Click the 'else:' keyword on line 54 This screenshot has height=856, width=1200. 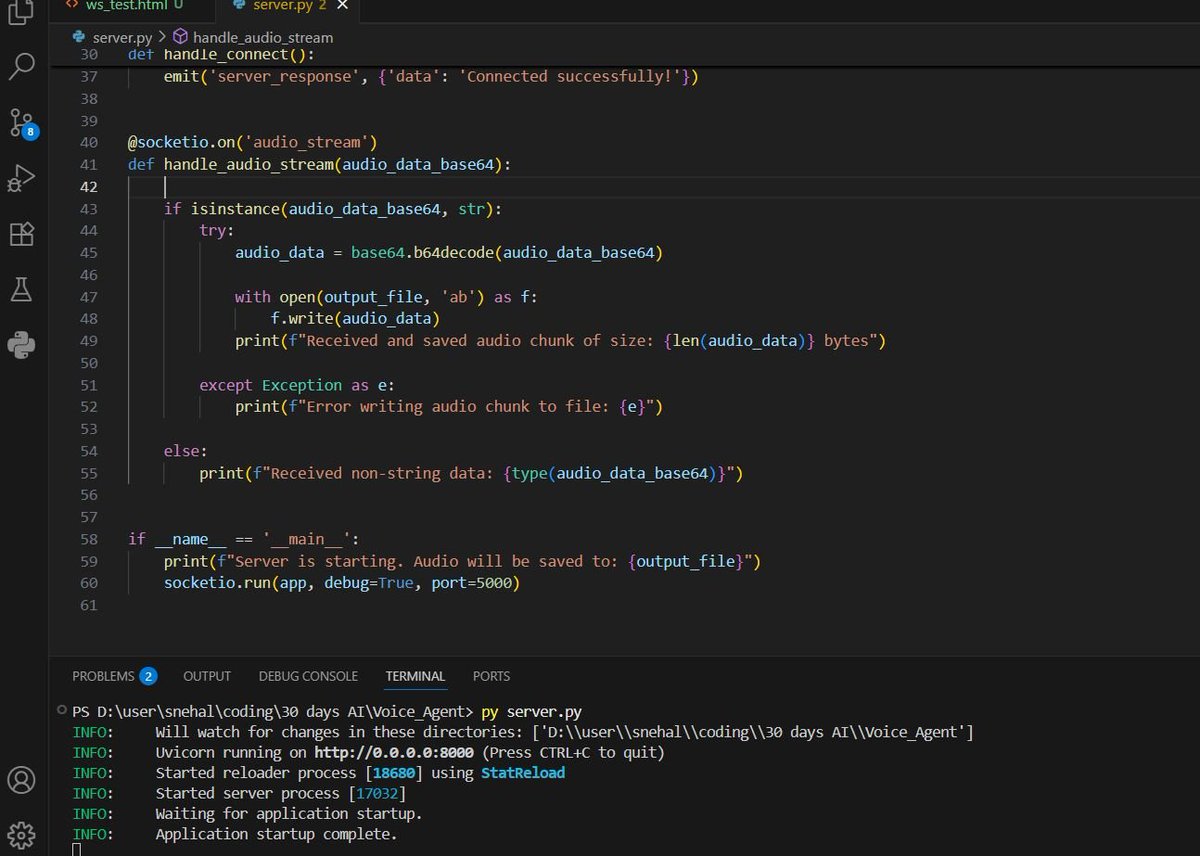186,451
